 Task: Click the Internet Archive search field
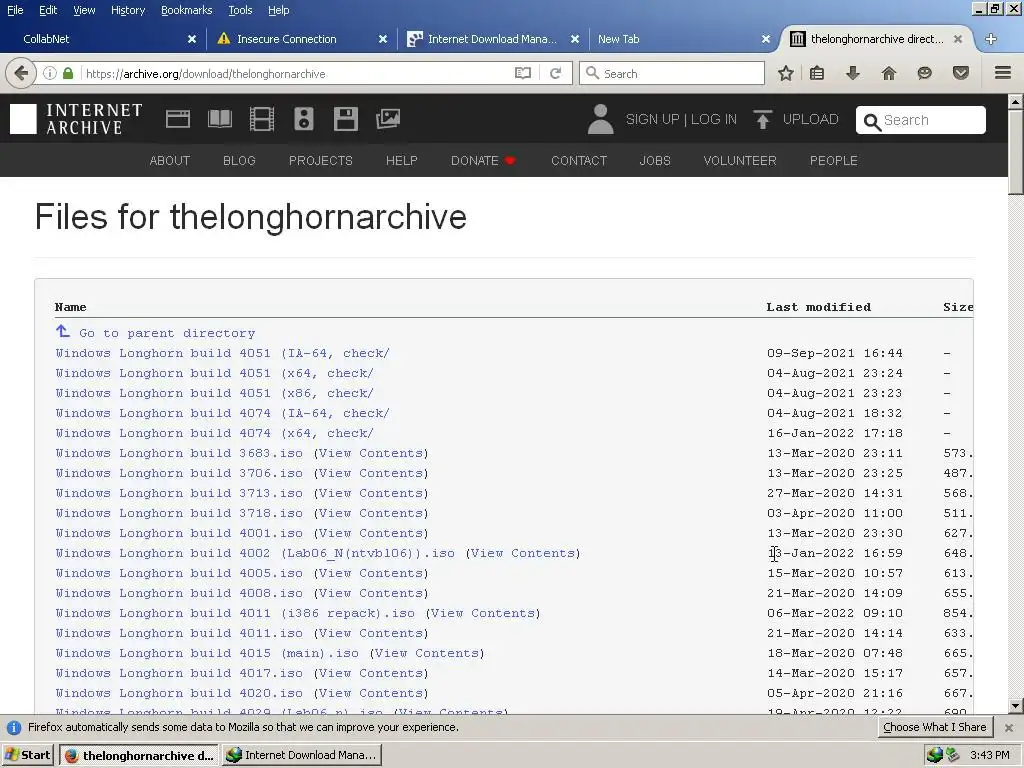click(921, 120)
